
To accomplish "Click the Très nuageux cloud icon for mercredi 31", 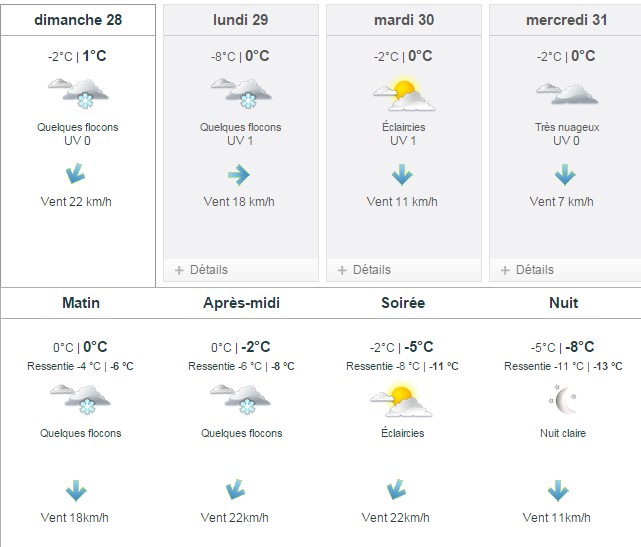I will 567,94.
